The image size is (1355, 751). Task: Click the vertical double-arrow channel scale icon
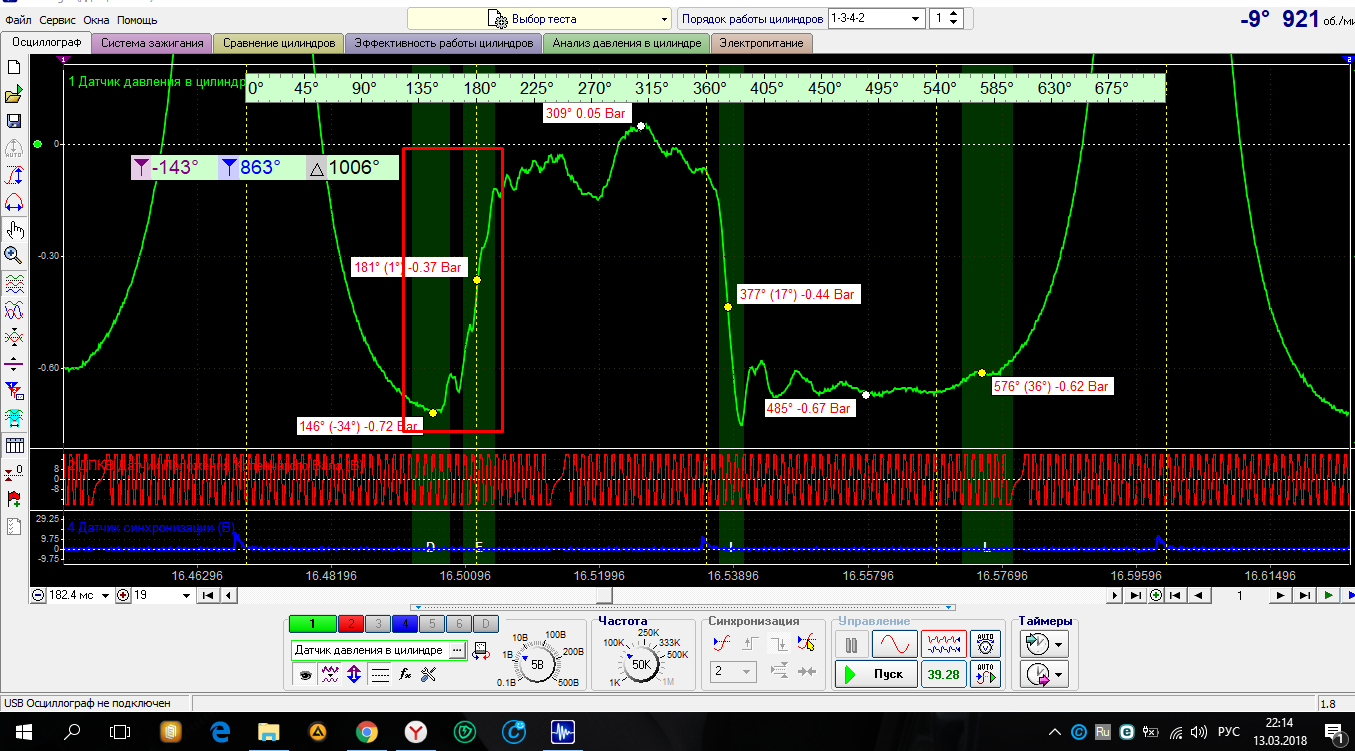coord(354,675)
